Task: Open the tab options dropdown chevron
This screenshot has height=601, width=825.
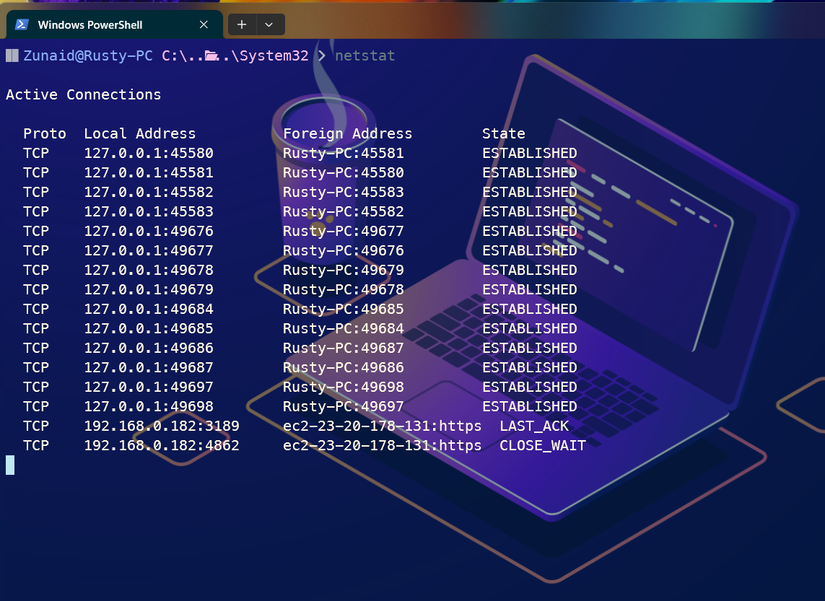Action: (x=268, y=24)
